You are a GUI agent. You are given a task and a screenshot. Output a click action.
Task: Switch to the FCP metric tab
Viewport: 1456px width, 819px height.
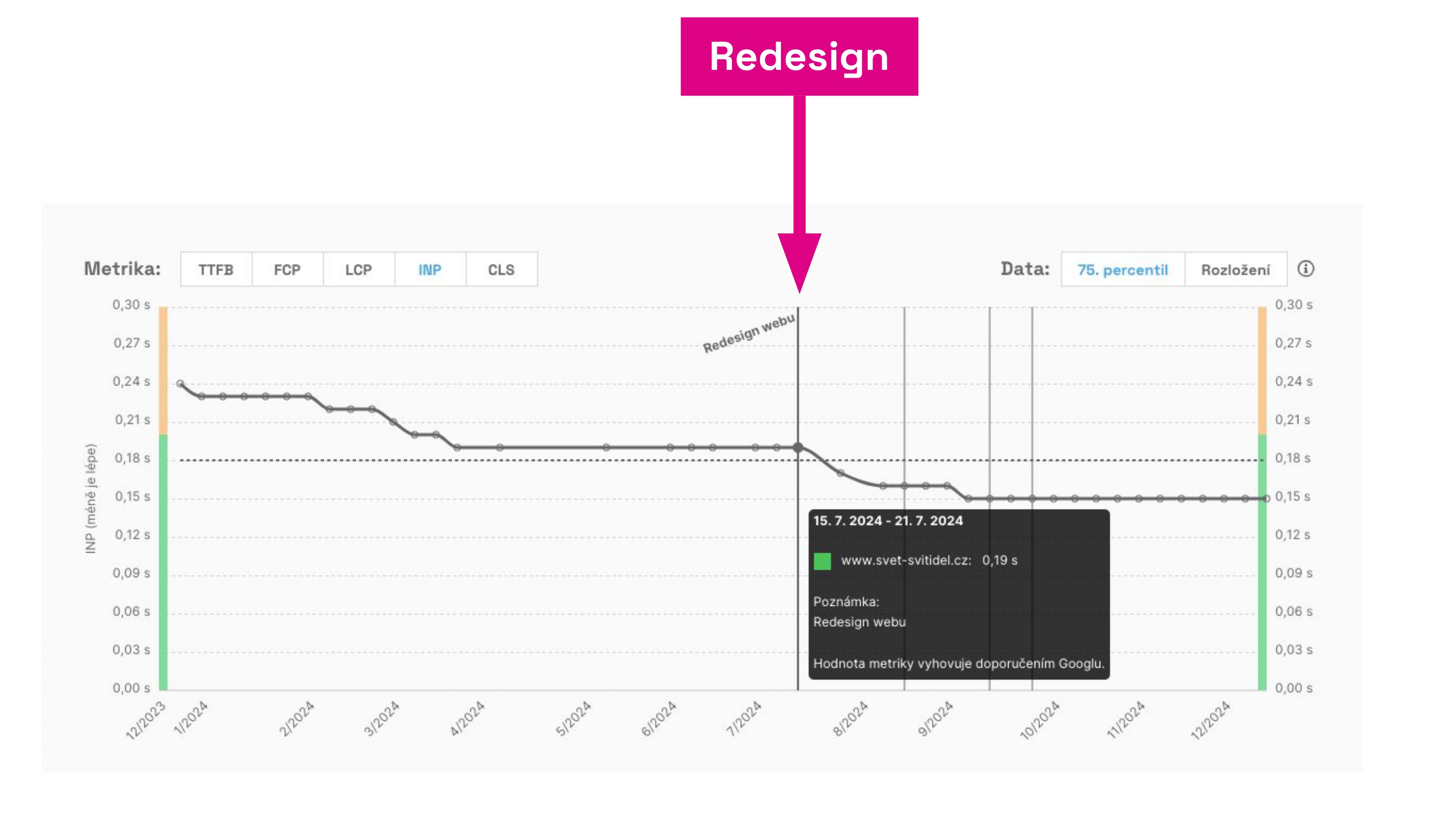click(x=287, y=270)
